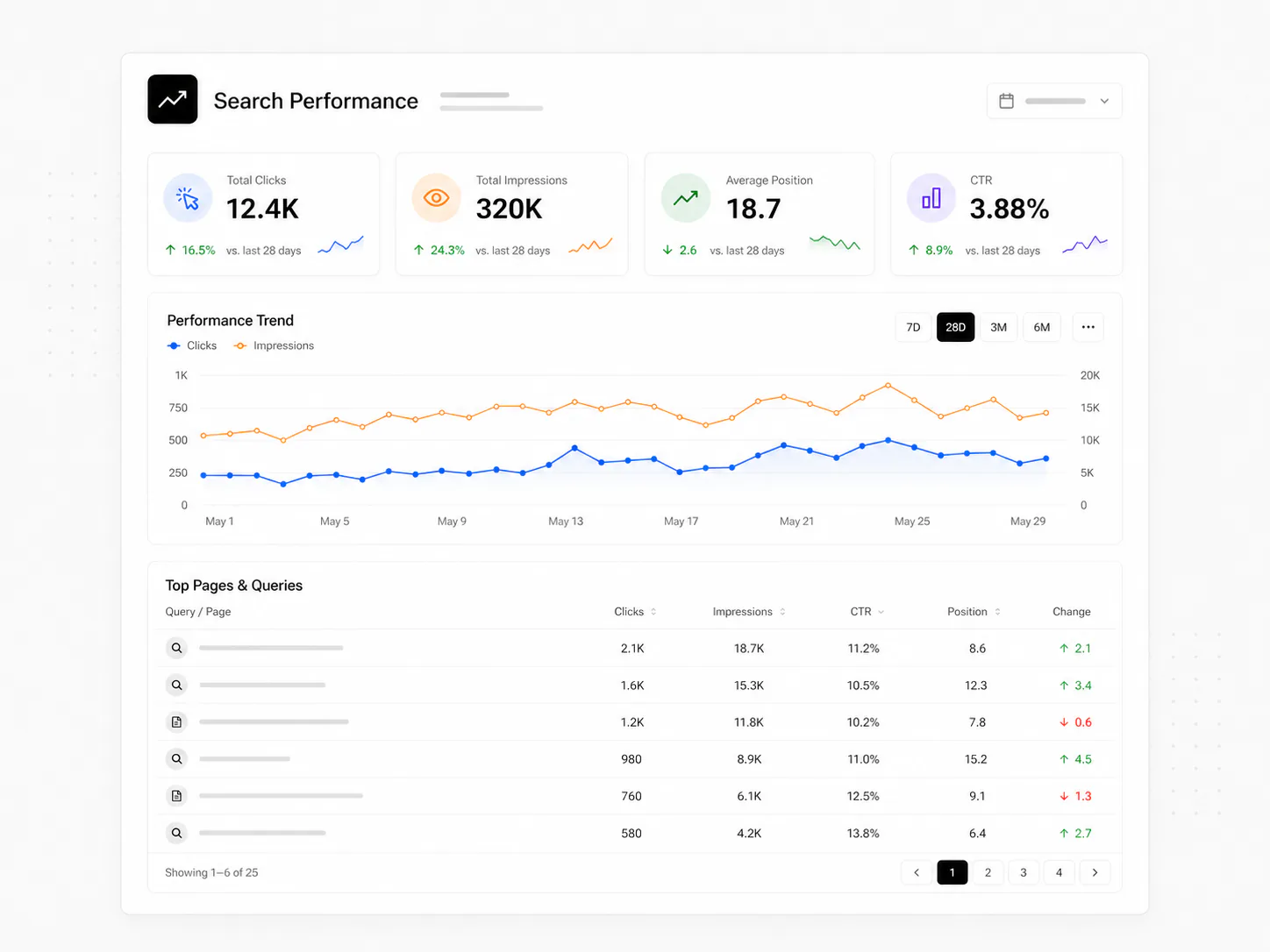Sort the table by Clicks column
Image resolution: width=1270 pixels, height=952 pixels.
(636, 612)
